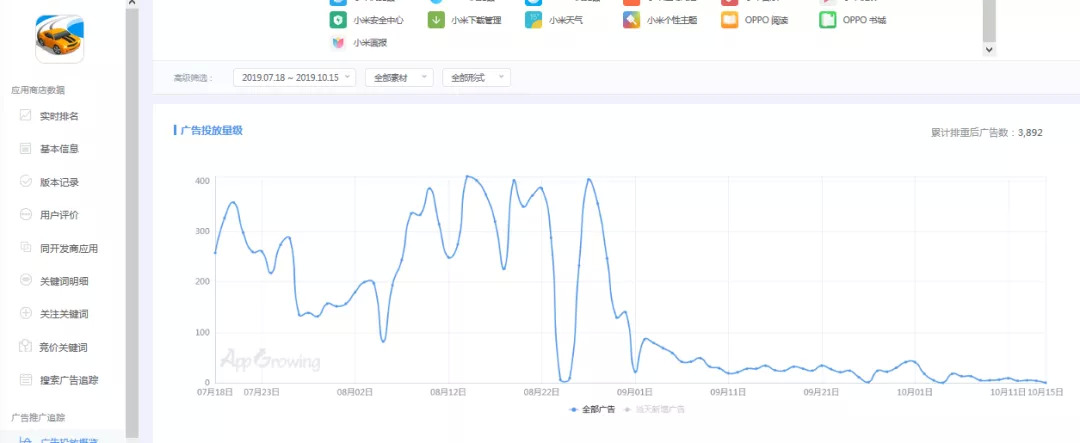1080x443 pixels.
Task: Go to the 竞价关键词 sidebar item
Action: tap(63, 347)
